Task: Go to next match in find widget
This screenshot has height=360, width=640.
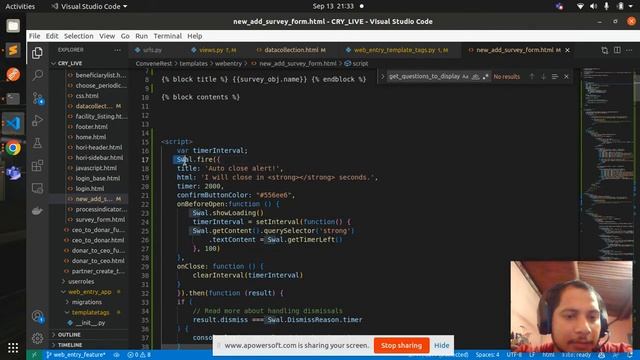Action: tap(543, 76)
